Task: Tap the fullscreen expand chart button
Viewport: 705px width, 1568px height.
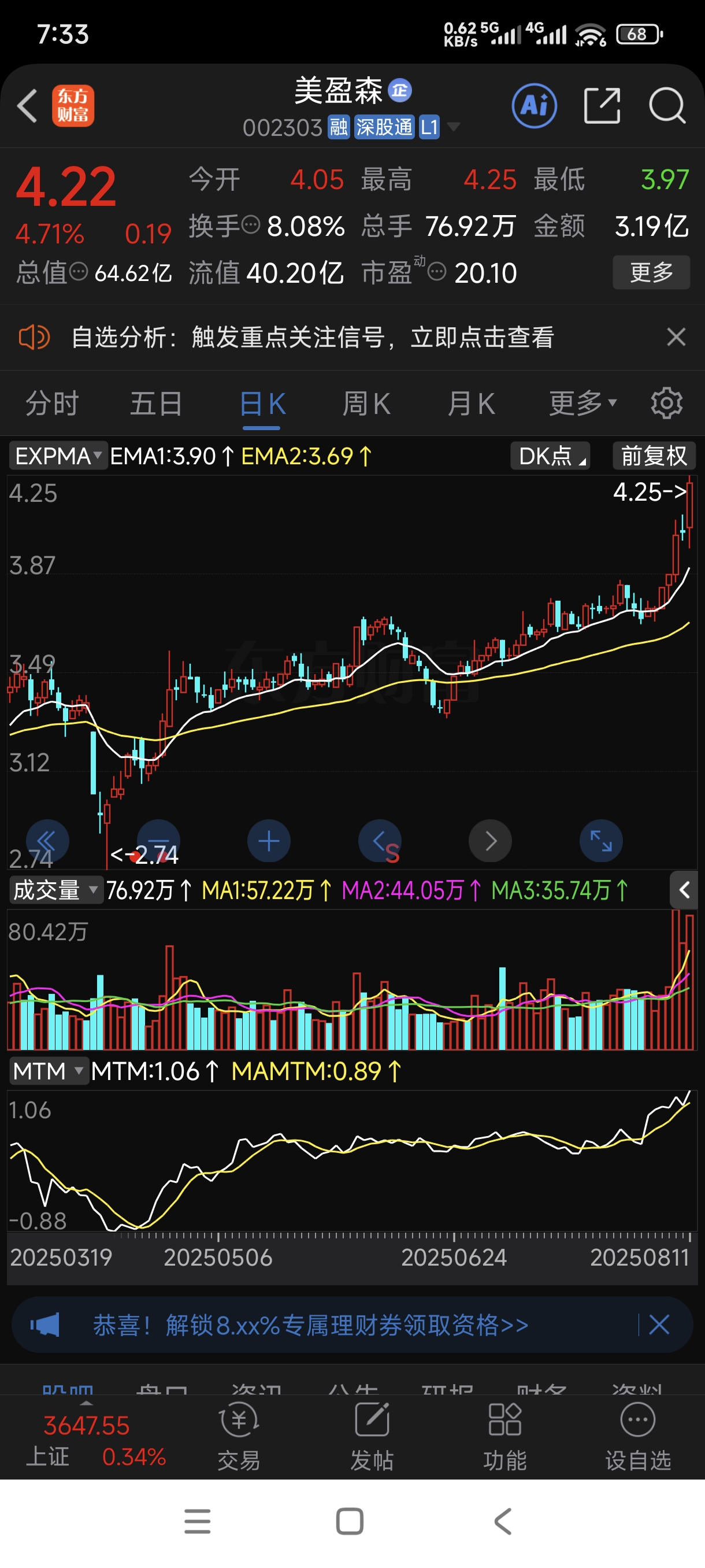Action: tap(601, 841)
